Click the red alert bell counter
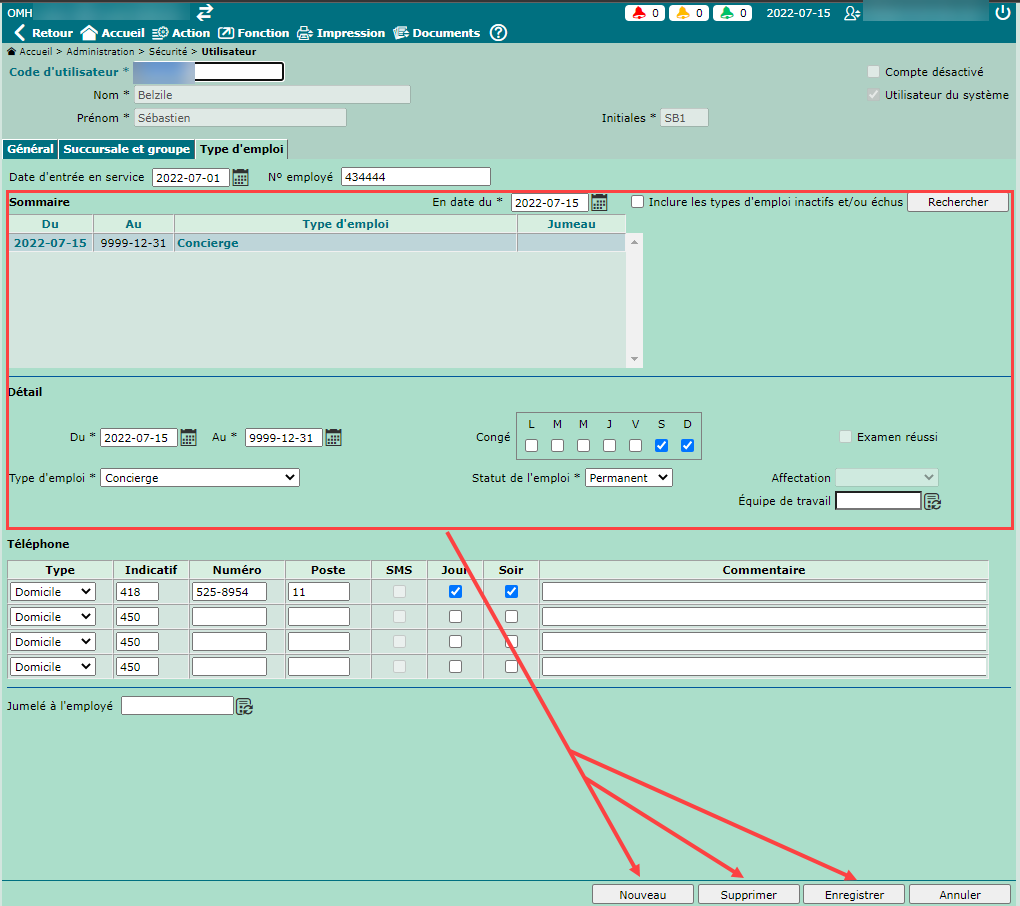 point(645,13)
